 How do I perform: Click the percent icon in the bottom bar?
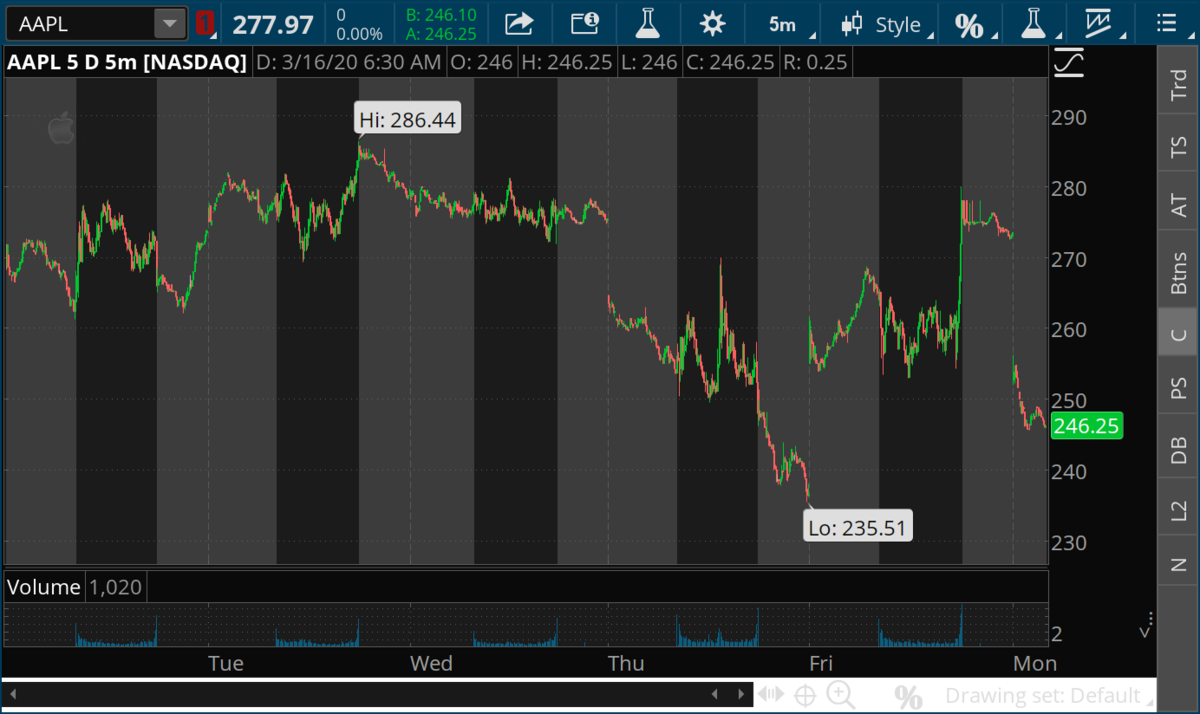(908, 696)
